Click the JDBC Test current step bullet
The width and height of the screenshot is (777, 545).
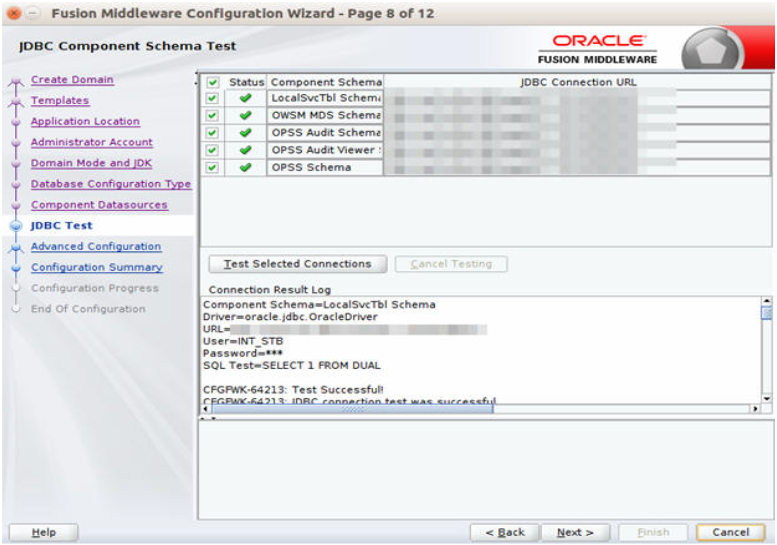[x=16, y=226]
